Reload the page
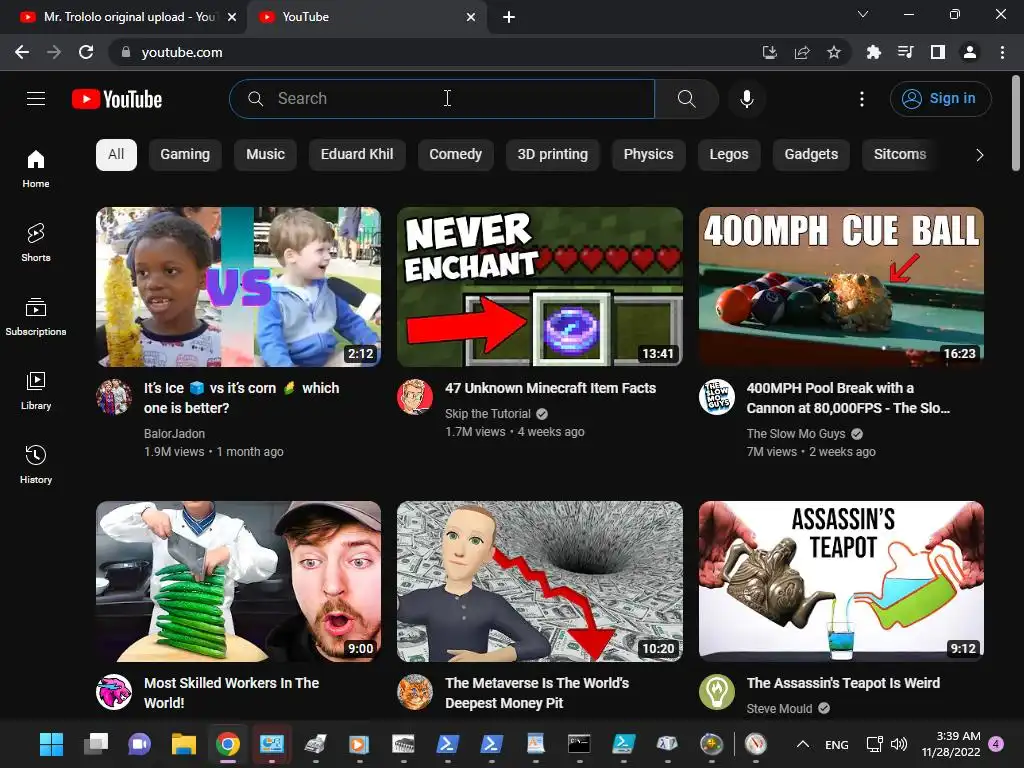Viewport: 1024px width, 768px height. point(86,52)
